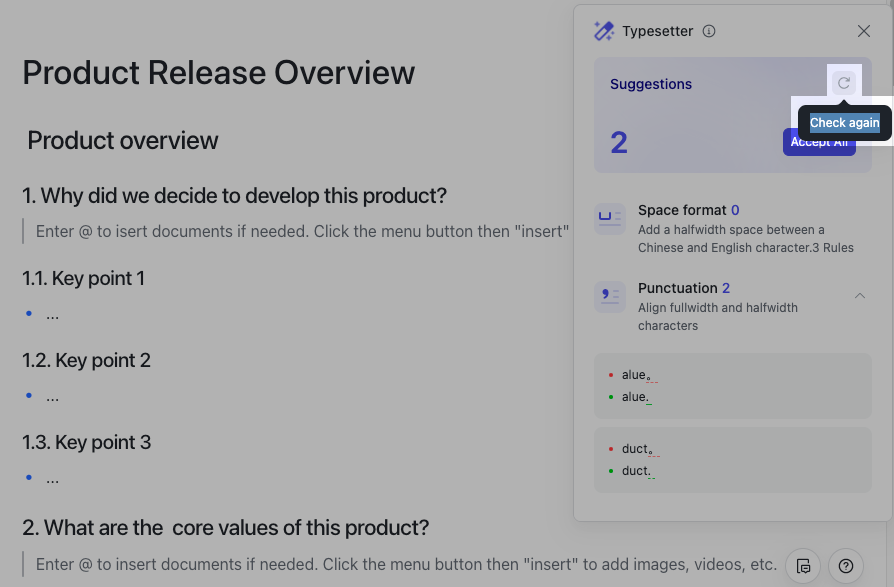Click the info icon beside Typesetter
This screenshot has width=894, height=587.
click(709, 31)
